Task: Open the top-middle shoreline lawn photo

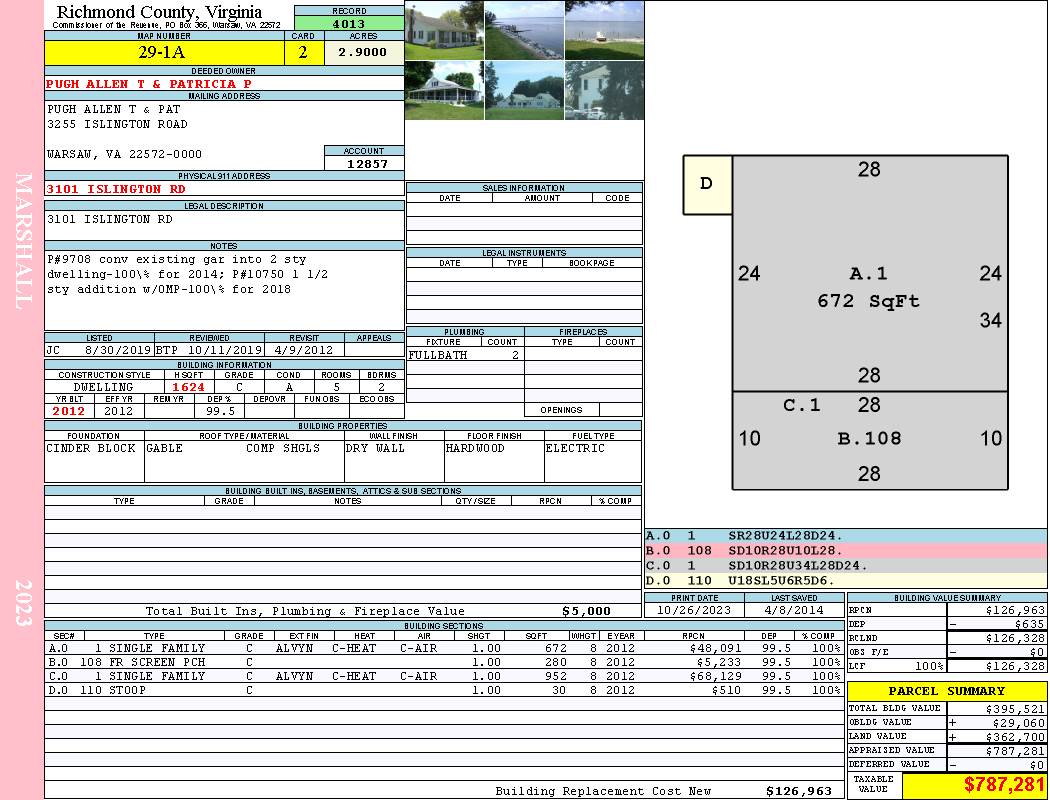Action: [x=524, y=30]
